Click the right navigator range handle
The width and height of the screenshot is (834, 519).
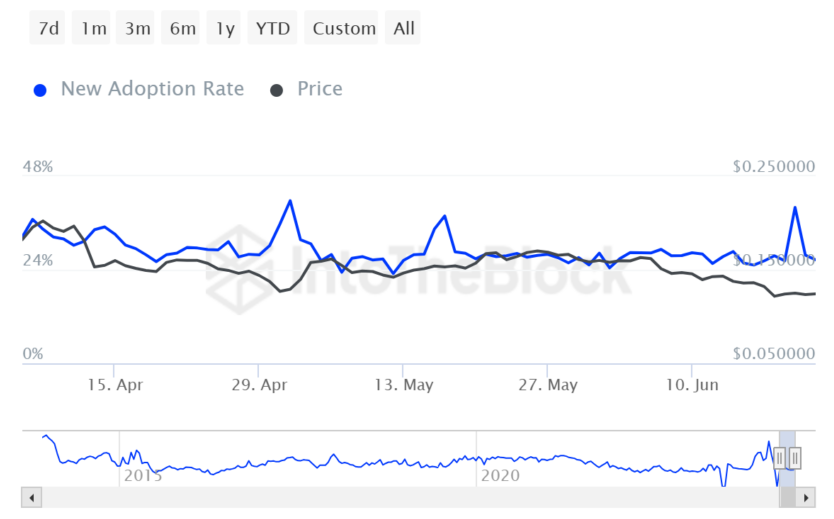point(795,458)
